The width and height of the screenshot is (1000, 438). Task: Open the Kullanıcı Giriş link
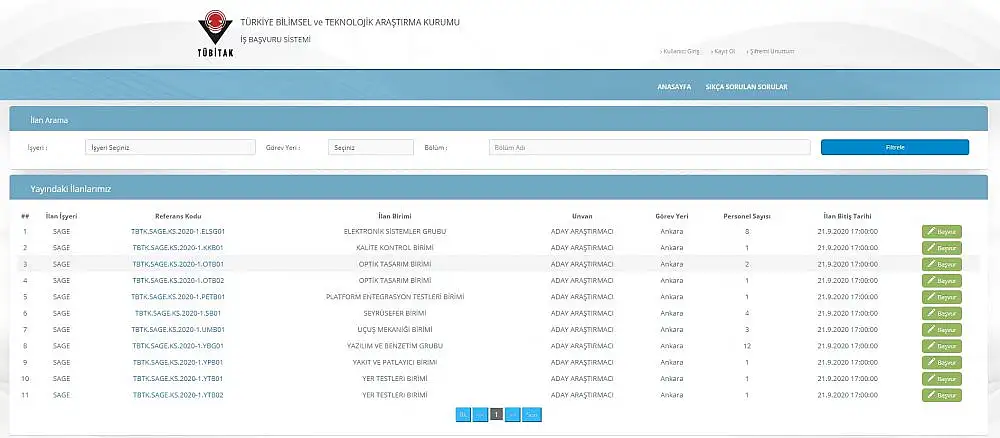(x=680, y=52)
